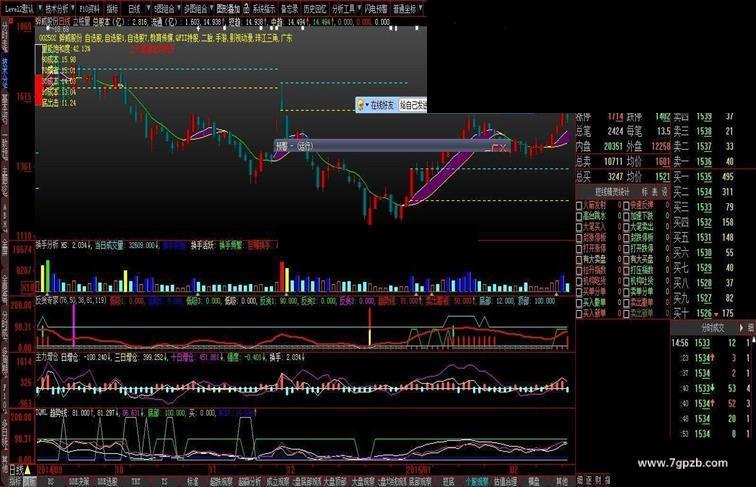Select the 买十 order book row
756x487 pixels.
click(704, 313)
